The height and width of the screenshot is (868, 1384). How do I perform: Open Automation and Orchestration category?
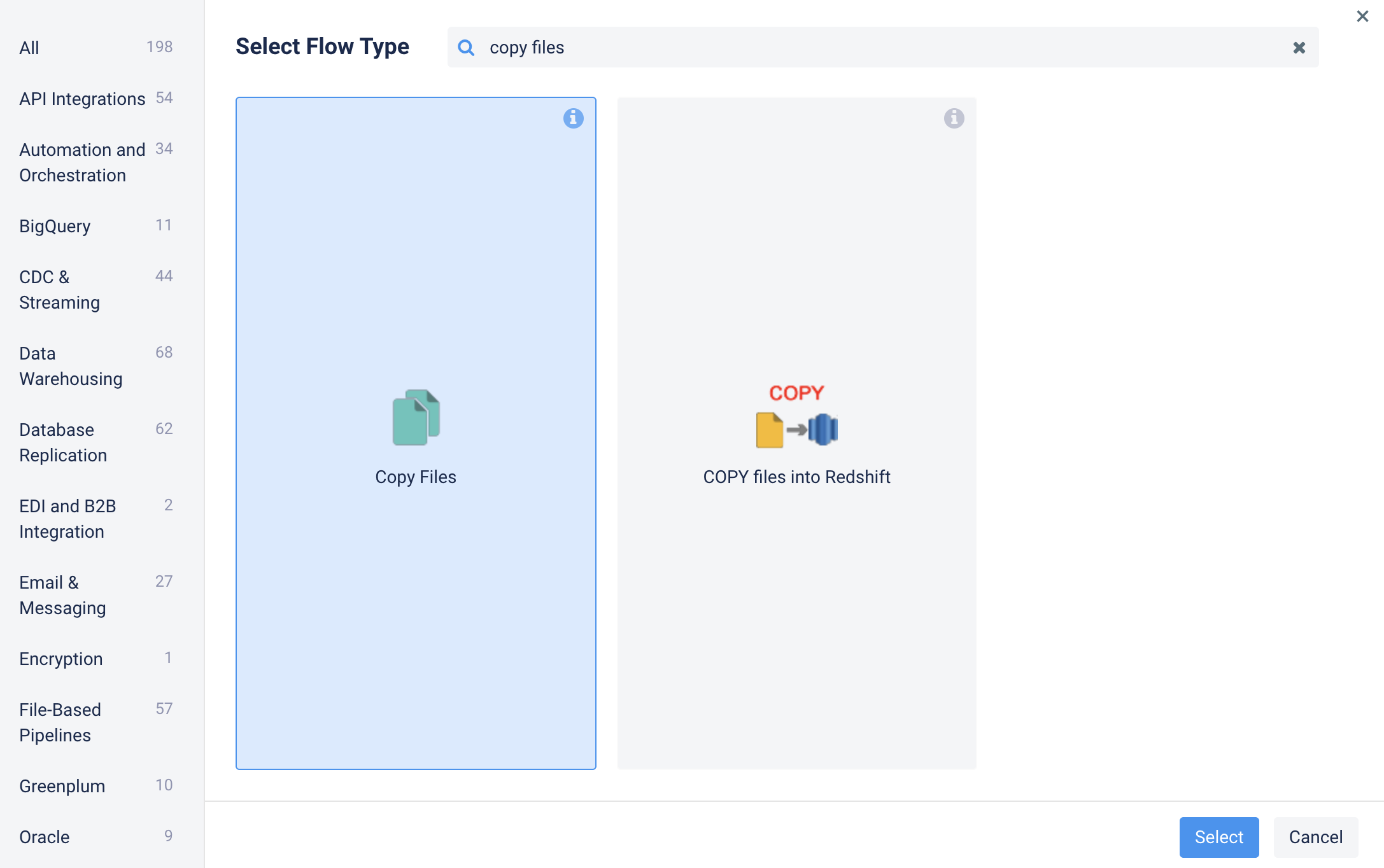click(x=95, y=162)
